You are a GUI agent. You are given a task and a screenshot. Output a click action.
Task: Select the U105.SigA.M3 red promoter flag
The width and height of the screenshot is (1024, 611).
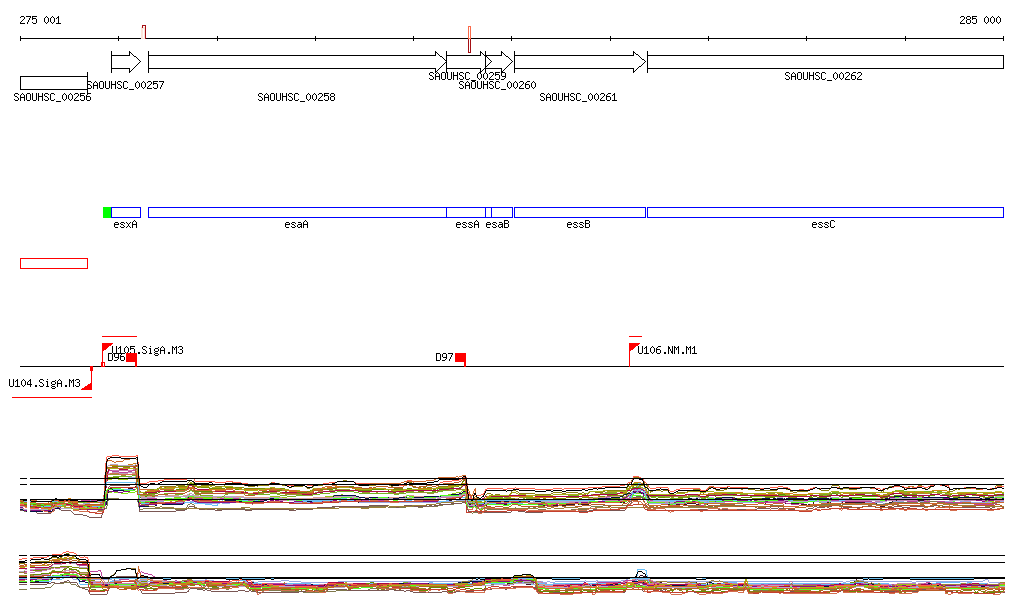click(x=106, y=348)
